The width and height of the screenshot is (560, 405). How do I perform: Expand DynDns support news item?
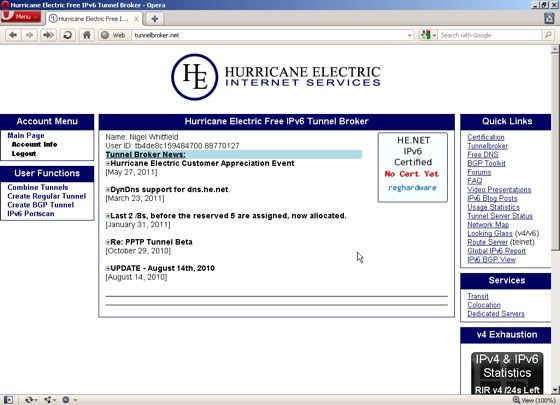tap(108, 190)
